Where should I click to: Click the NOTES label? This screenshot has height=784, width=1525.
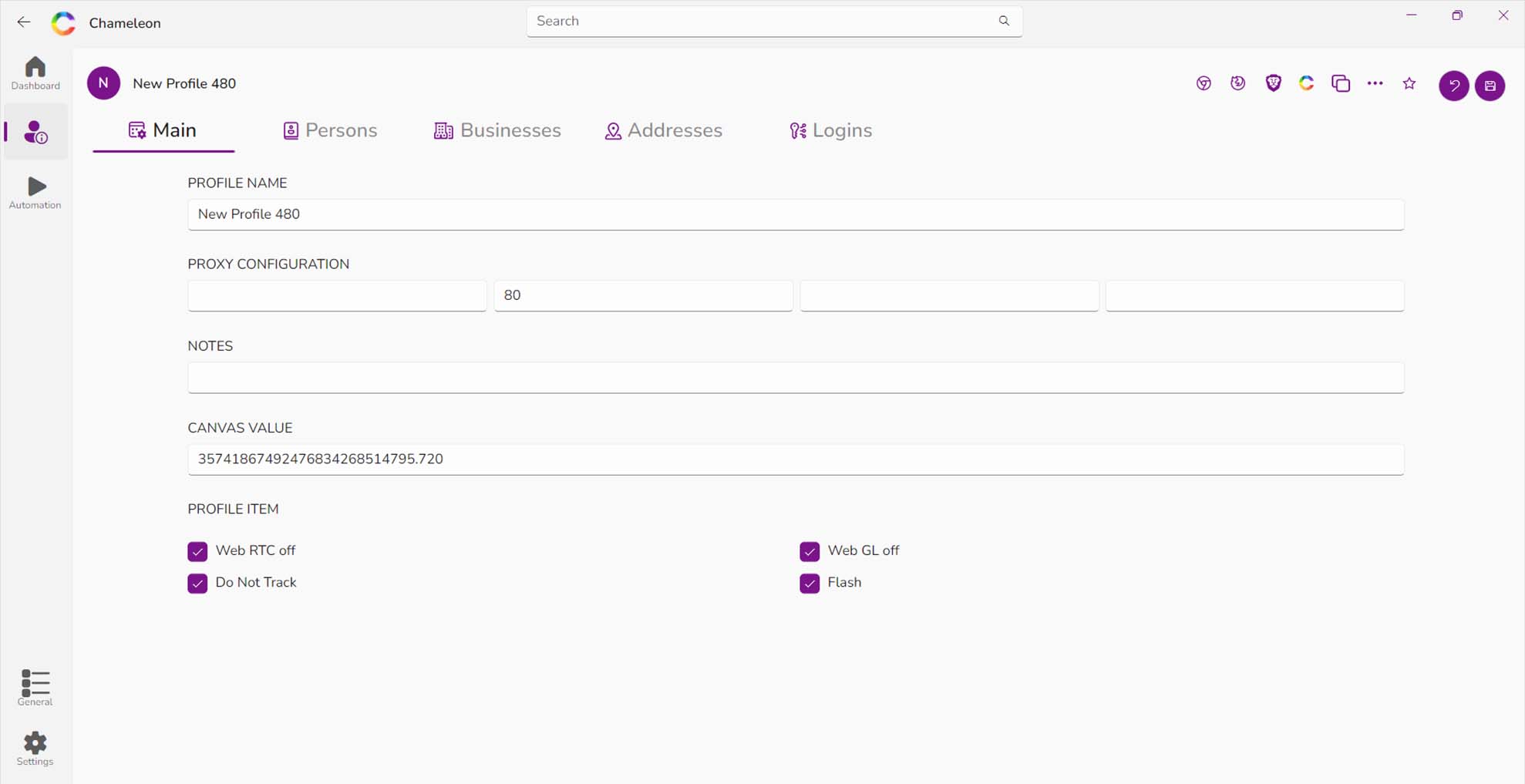click(x=210, y=346)
